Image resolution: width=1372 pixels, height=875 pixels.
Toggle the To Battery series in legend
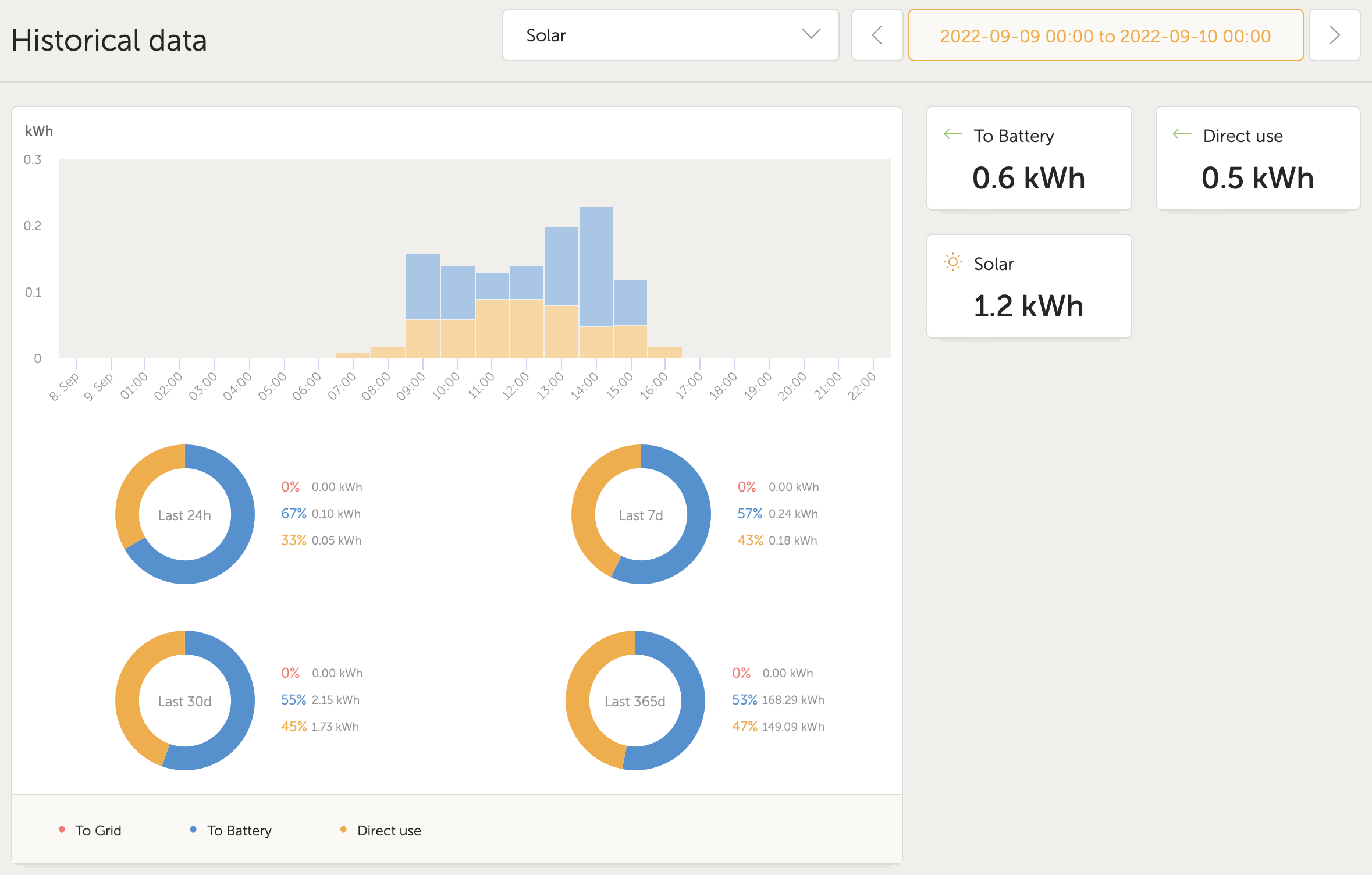pyautogui.click(x=239, y=830)
